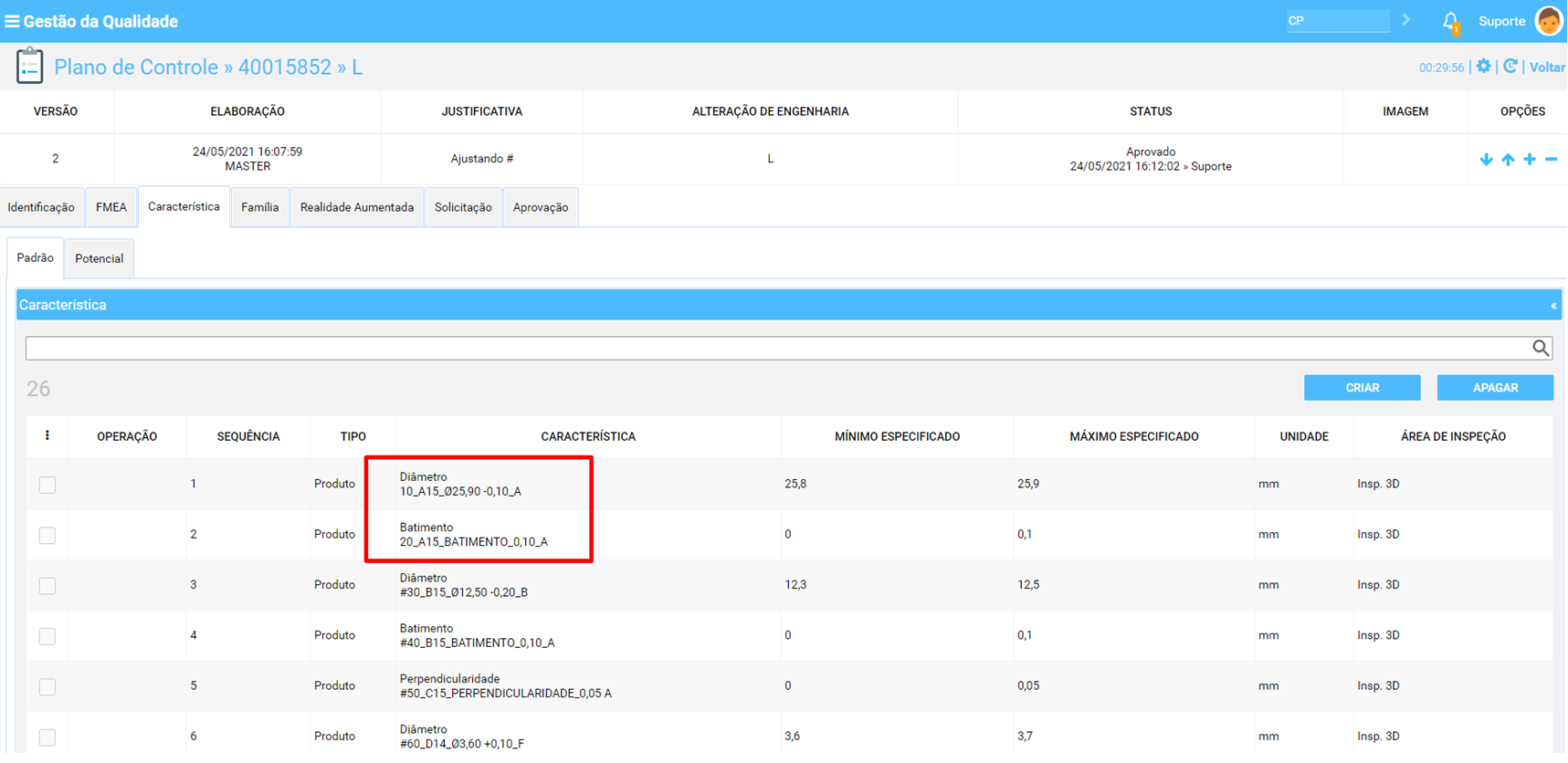The image size is (1568, 763).
Task: Click the APAGAR button
Action: pyautogui.click(x=1495, y=388)
